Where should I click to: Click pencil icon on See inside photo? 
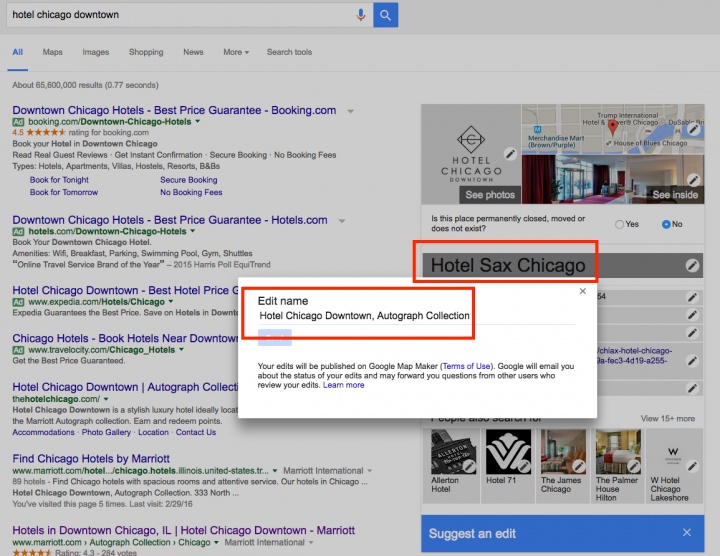pyautogui.click(x=693, y=180)
